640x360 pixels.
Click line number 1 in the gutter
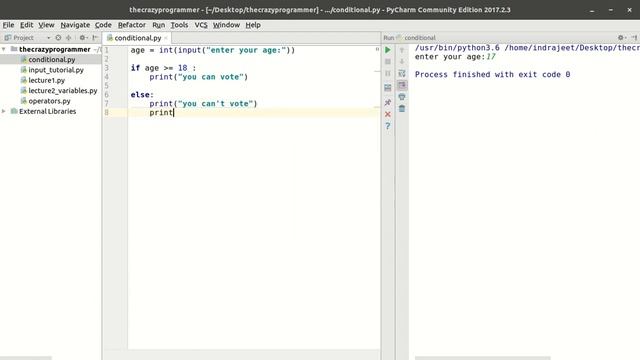coord(107,50)
